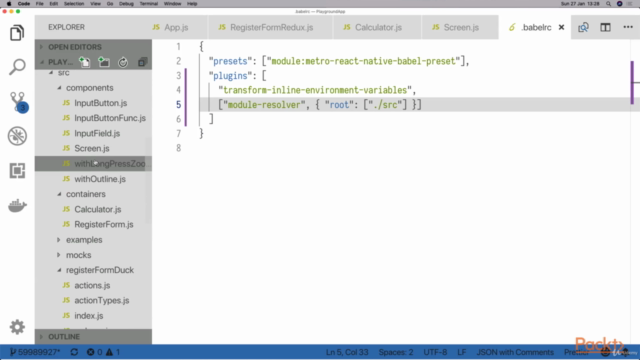Open withLongPressZoom file in explorer
The image size is (640, 360).
[93, 164]
